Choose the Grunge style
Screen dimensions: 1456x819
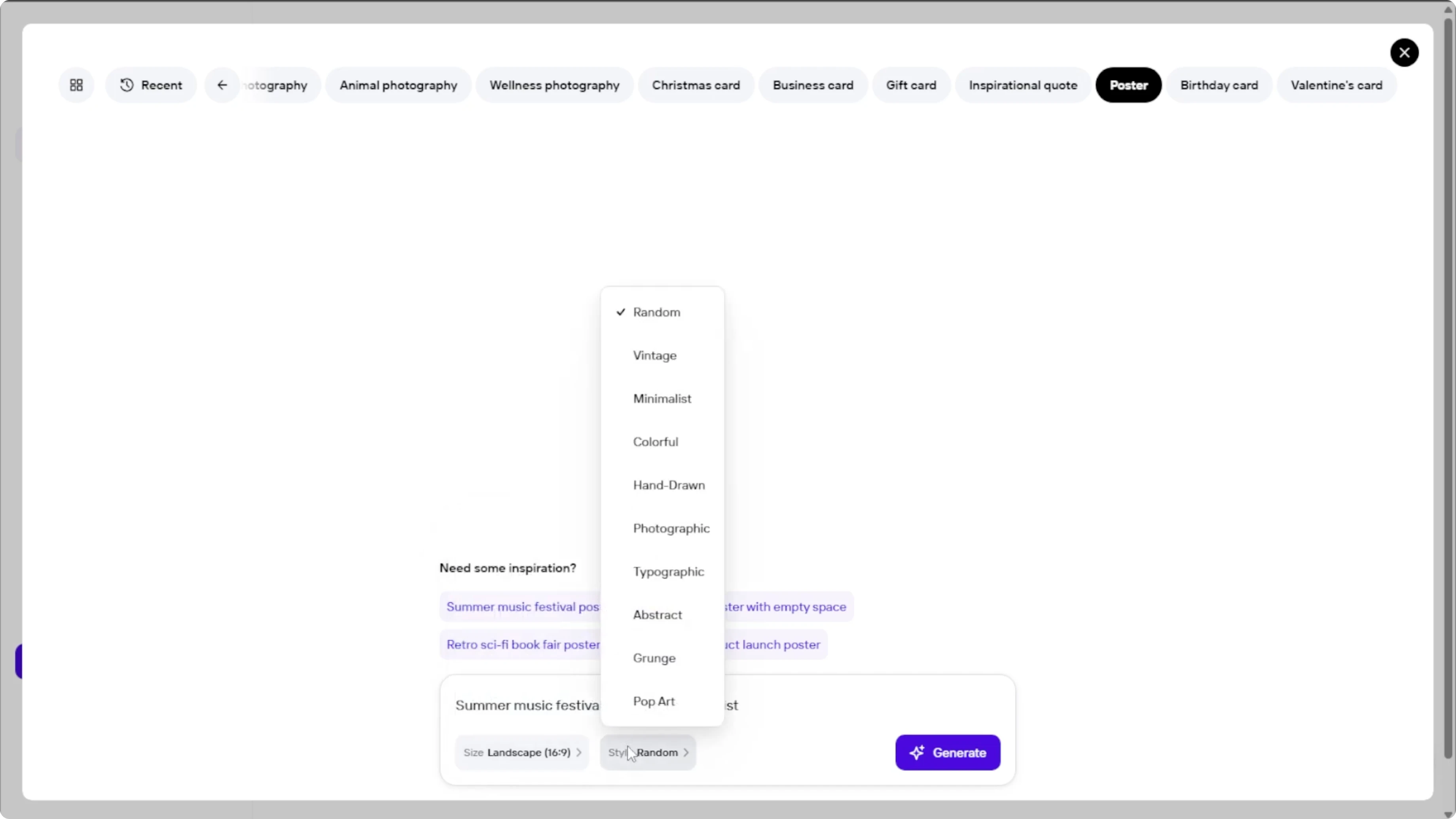662,658
